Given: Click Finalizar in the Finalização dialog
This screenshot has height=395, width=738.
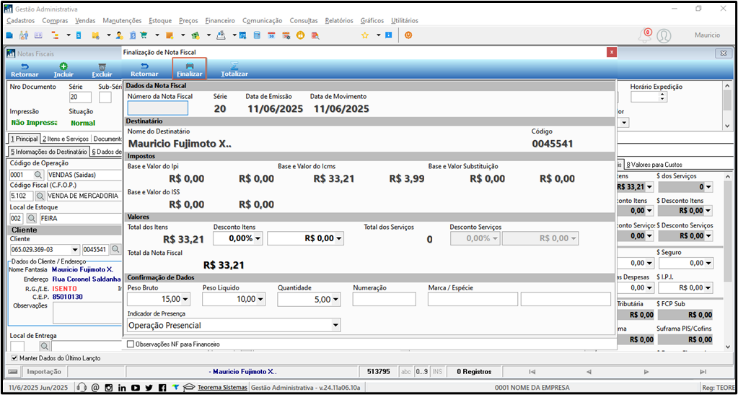Looking at the screenshot, I should (189, 69).
